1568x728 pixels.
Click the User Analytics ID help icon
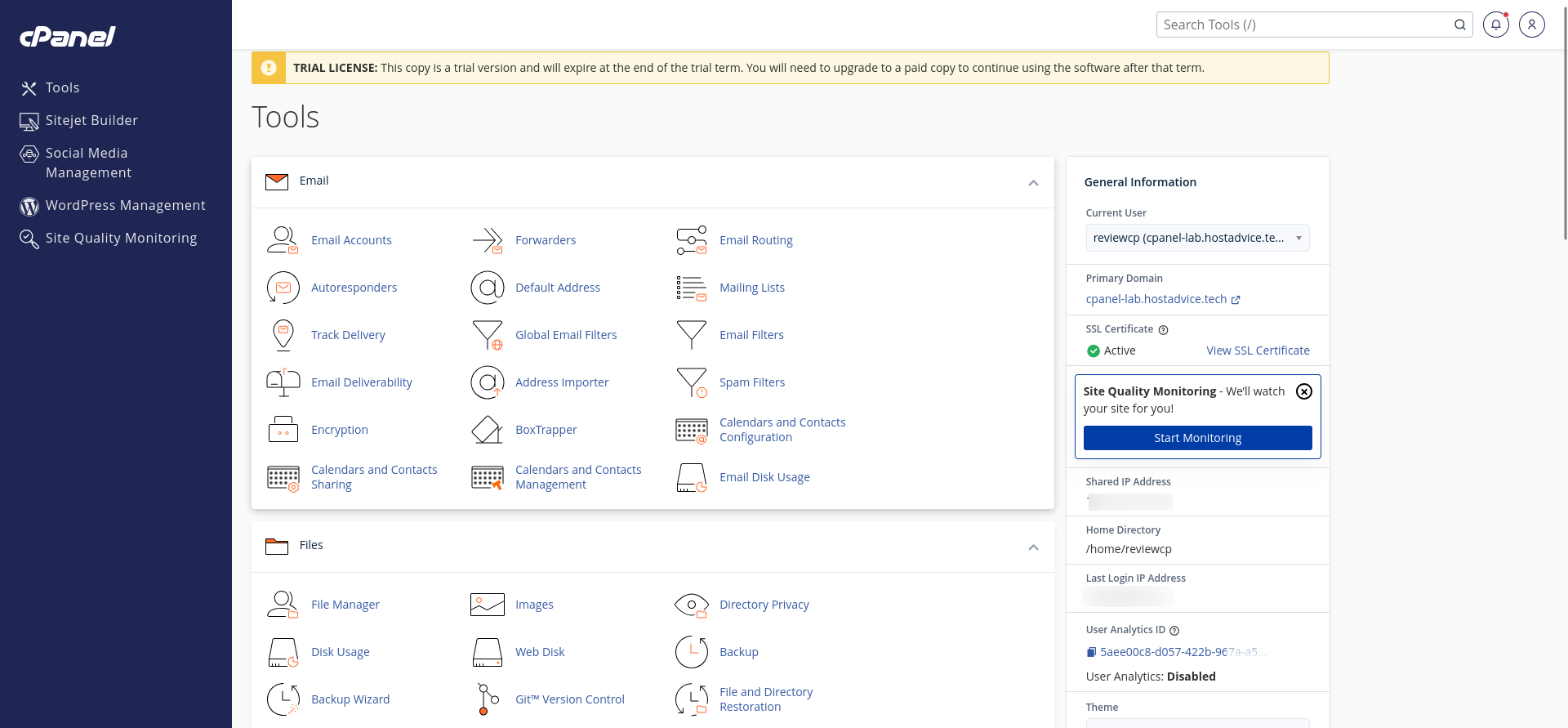tap(1174, 631)
